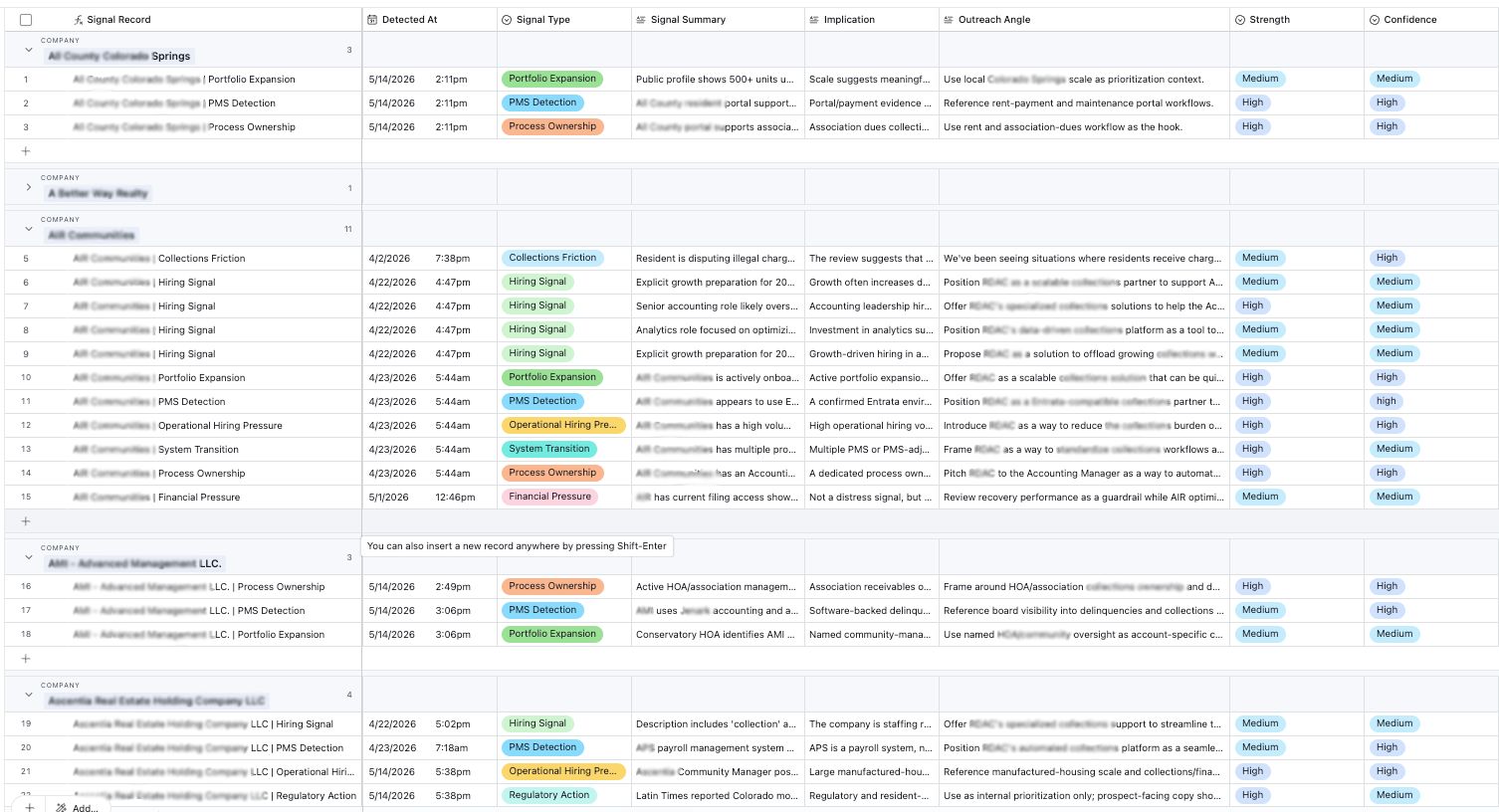Click the Financial Pressure tag in row 15
The width and height of the screenshot is (1499, 812).
pyautogui.click(x=549, y=497)
